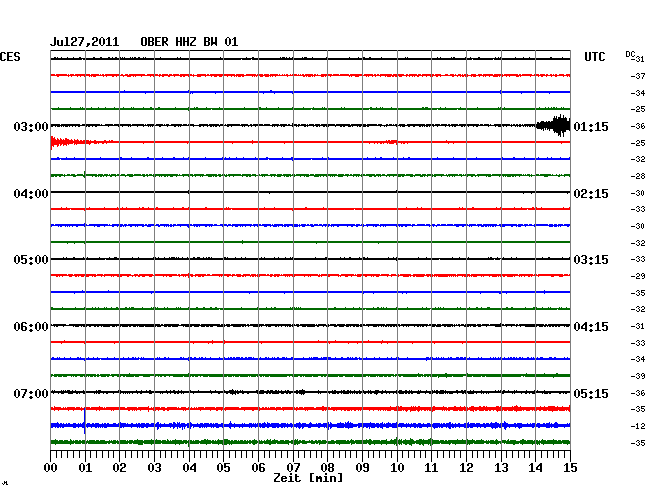Click minute tick label 07
The image size is (650, 494).
pyautogui.click(x=293, y=467)
